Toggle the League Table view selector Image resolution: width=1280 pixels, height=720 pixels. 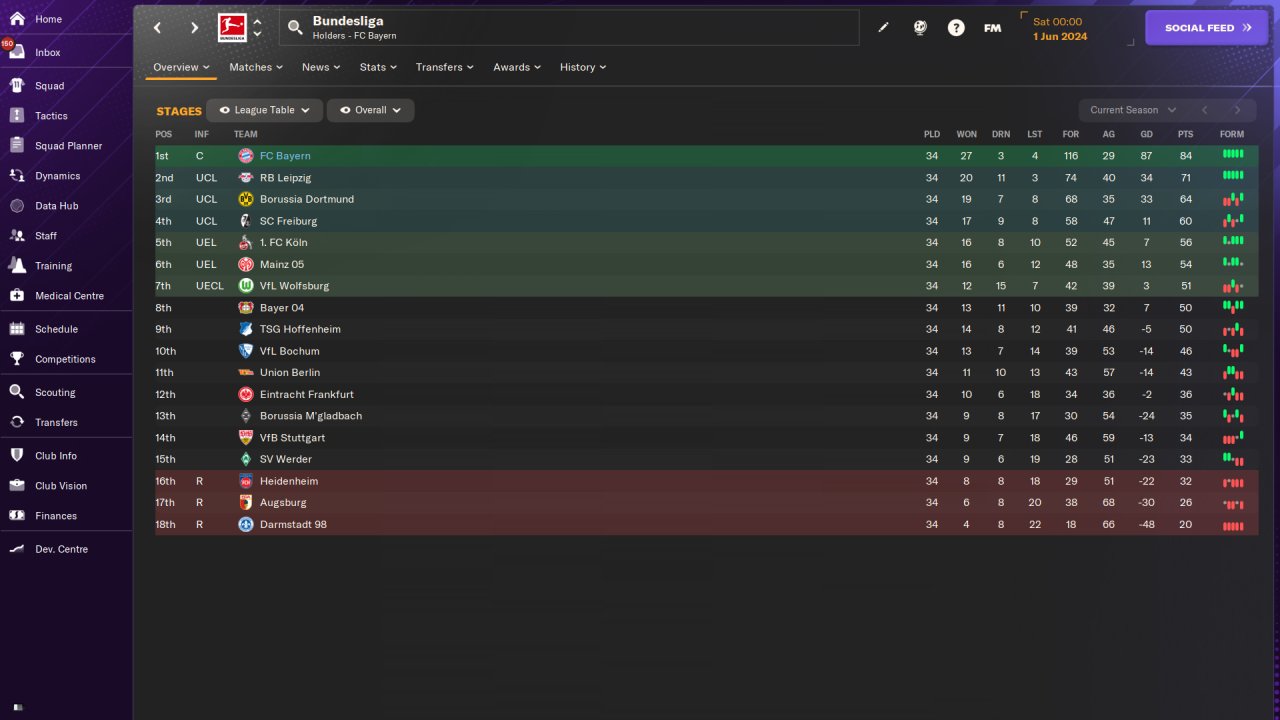264,110
